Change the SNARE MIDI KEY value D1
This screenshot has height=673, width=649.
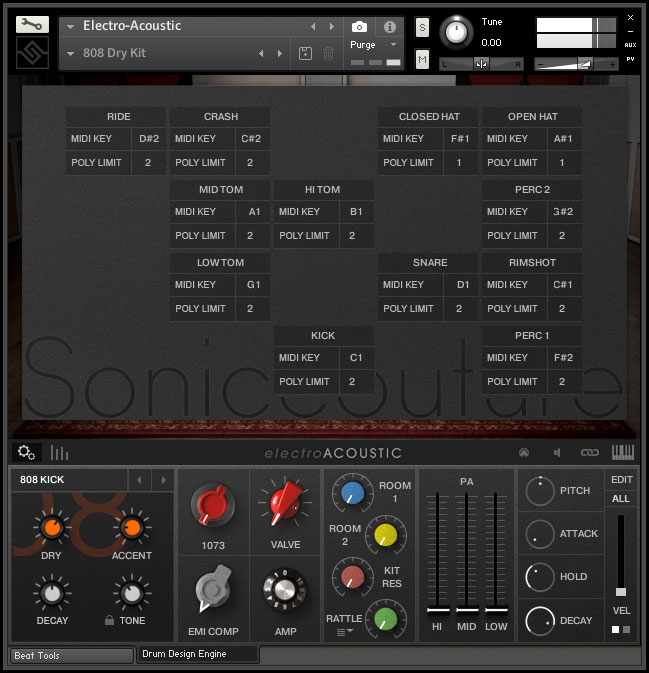(461, 285)
